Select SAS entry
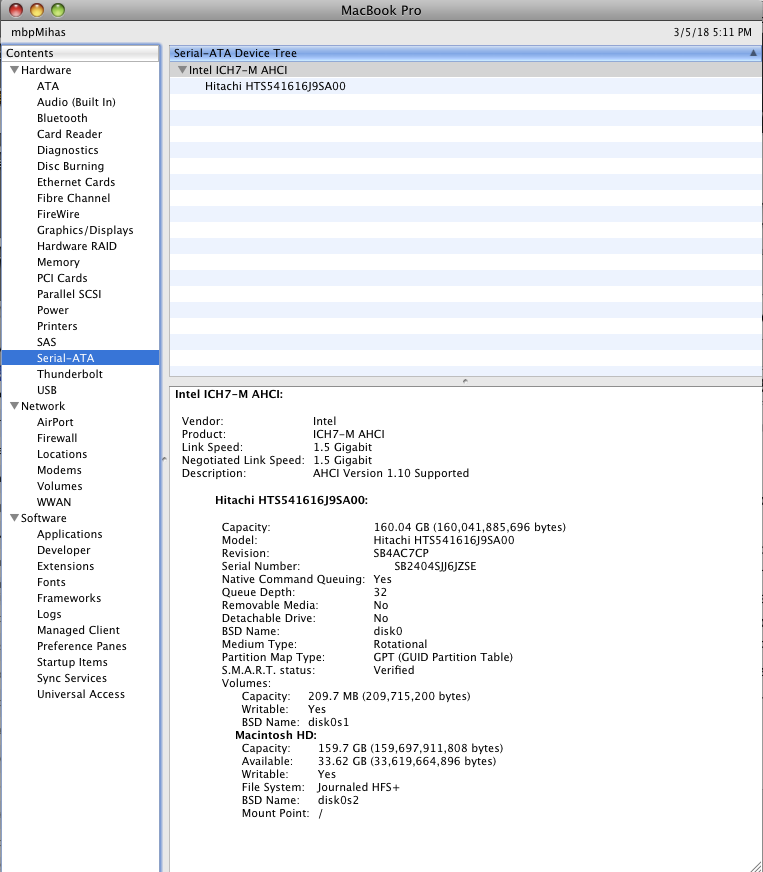The image size is (763, 872). (x=47, y=342)
